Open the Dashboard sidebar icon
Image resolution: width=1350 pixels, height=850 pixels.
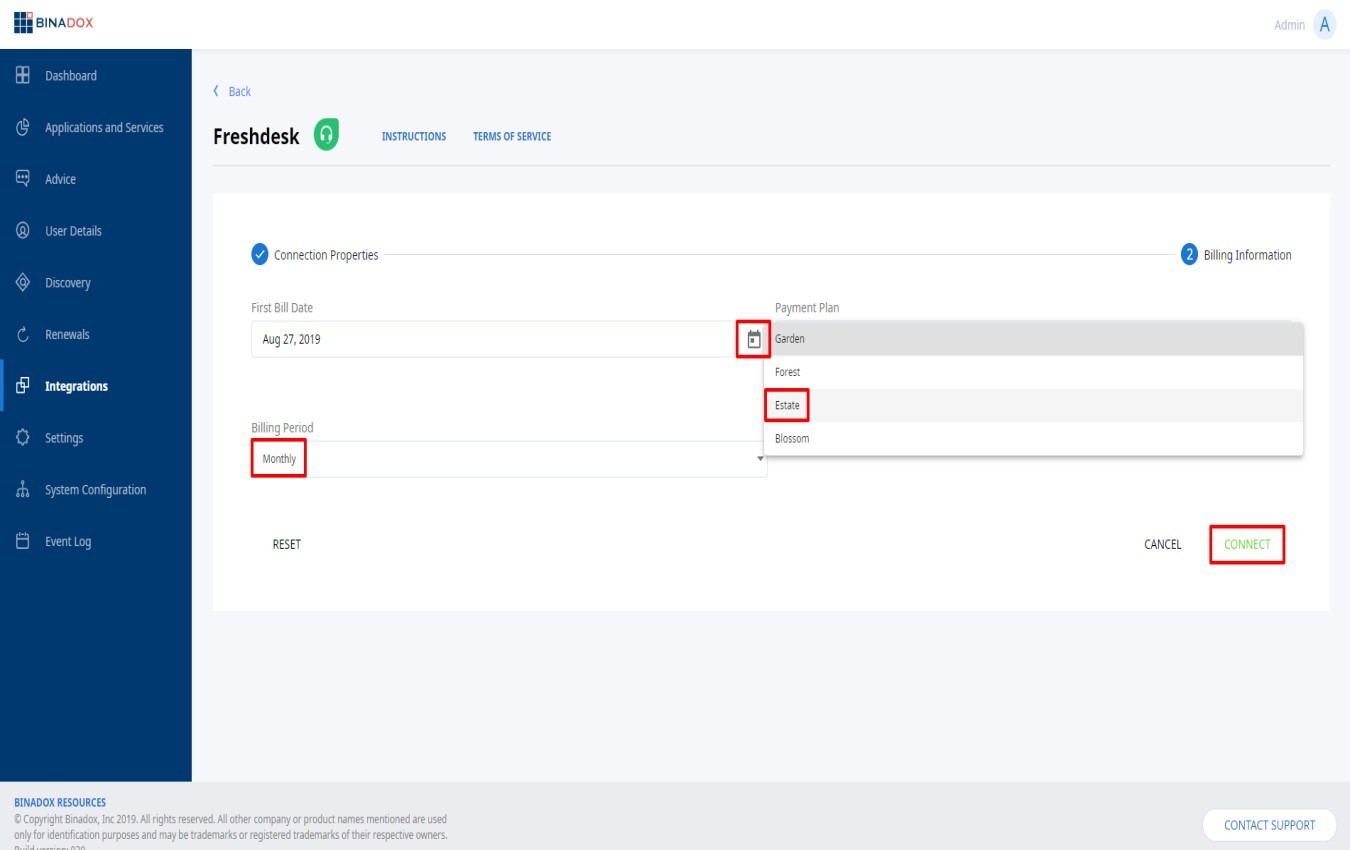(x=22, y=76)
